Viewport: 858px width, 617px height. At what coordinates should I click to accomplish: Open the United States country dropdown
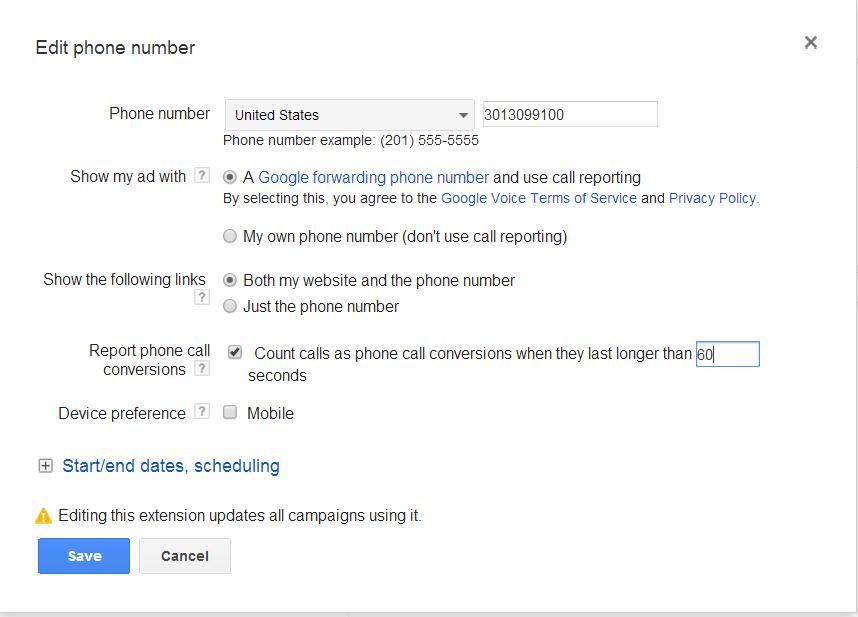pos(349,114)
